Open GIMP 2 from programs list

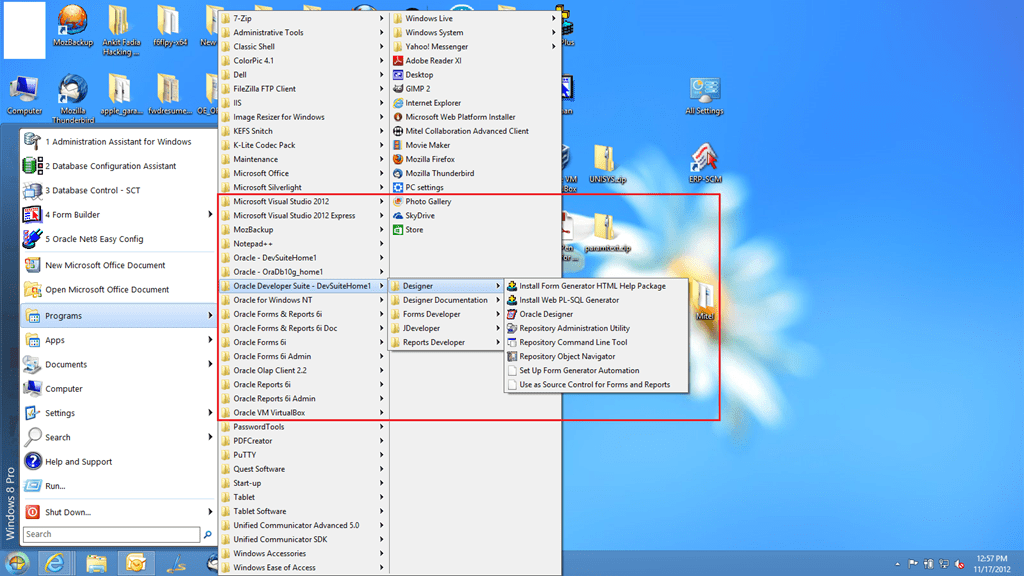click(475, 89)
